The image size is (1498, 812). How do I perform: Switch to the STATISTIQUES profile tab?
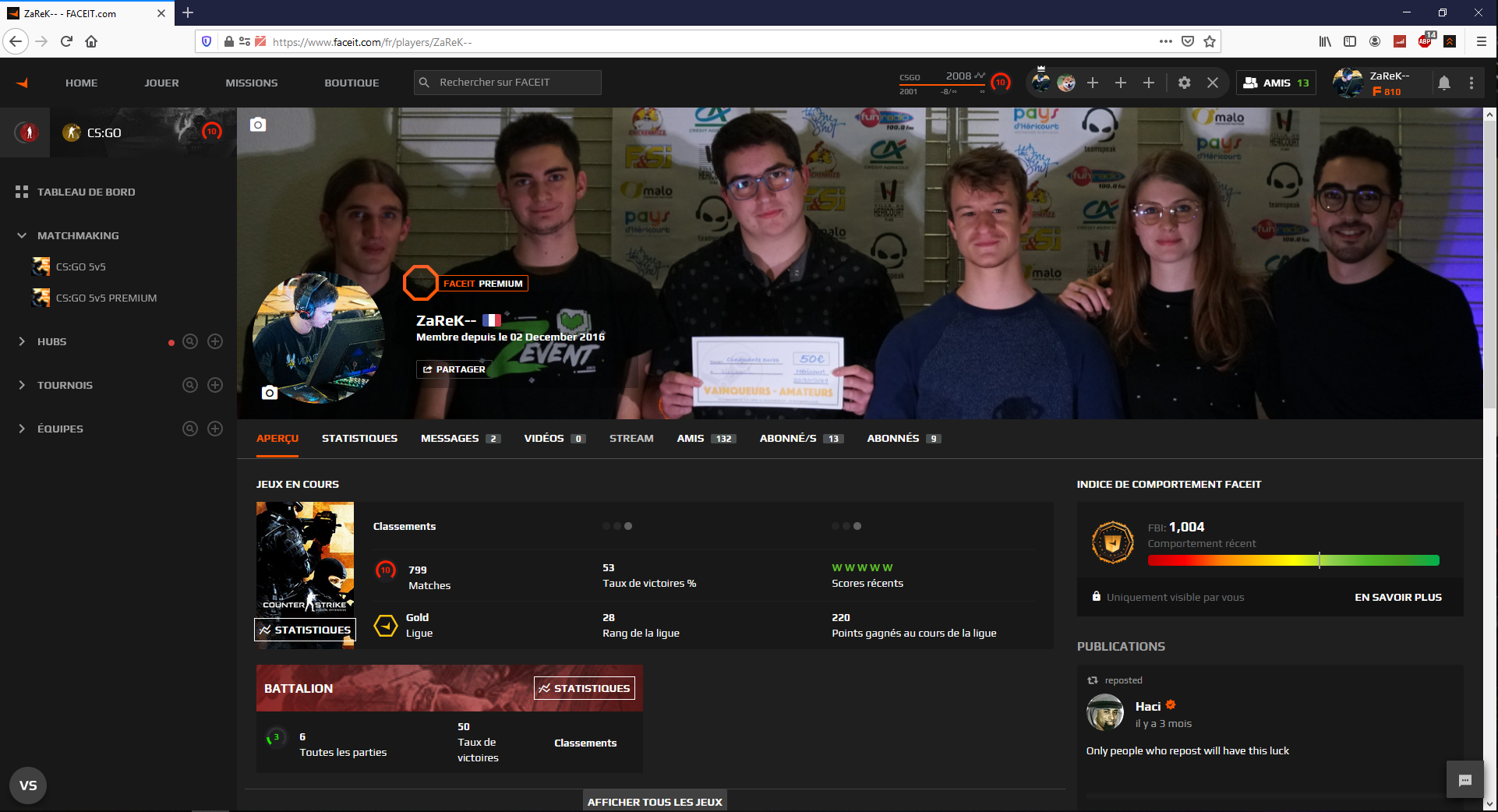click(x=359, y=439)
